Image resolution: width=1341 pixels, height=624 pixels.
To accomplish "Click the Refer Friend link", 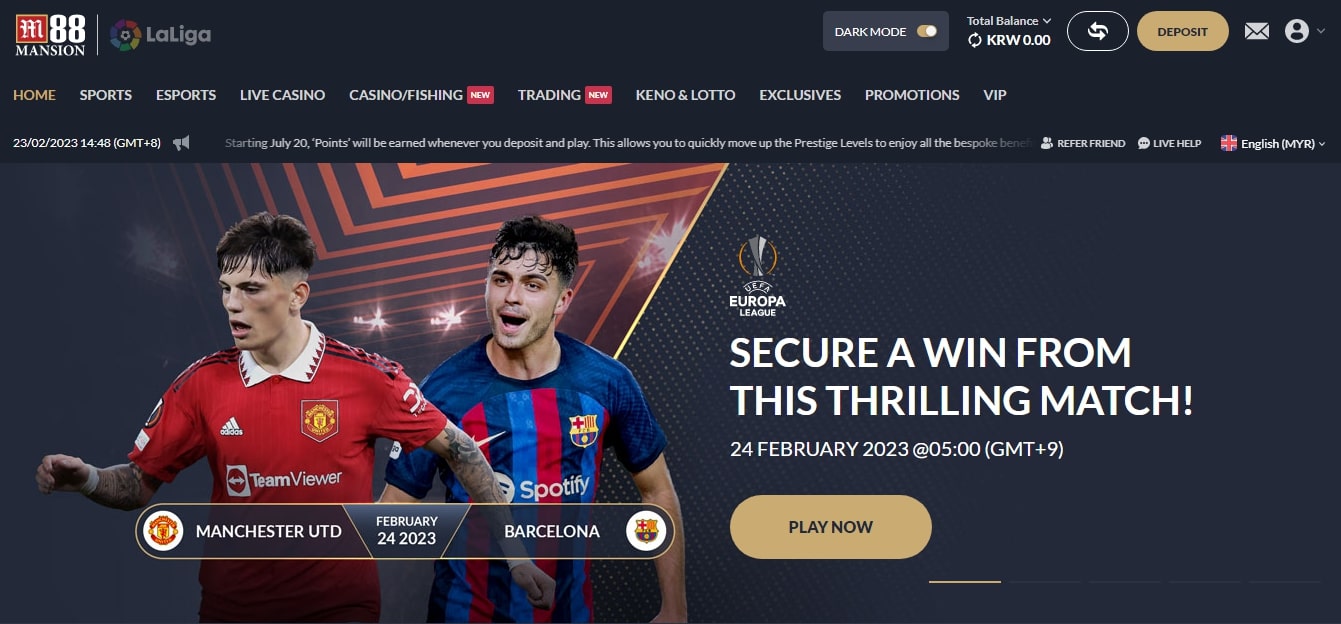I will pyautogui.click(x=1083, y=143).
